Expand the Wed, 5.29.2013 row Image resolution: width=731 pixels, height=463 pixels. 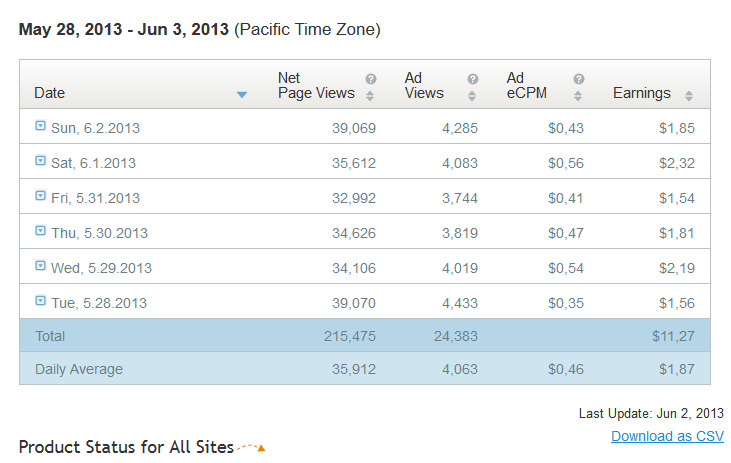[40, 266]
